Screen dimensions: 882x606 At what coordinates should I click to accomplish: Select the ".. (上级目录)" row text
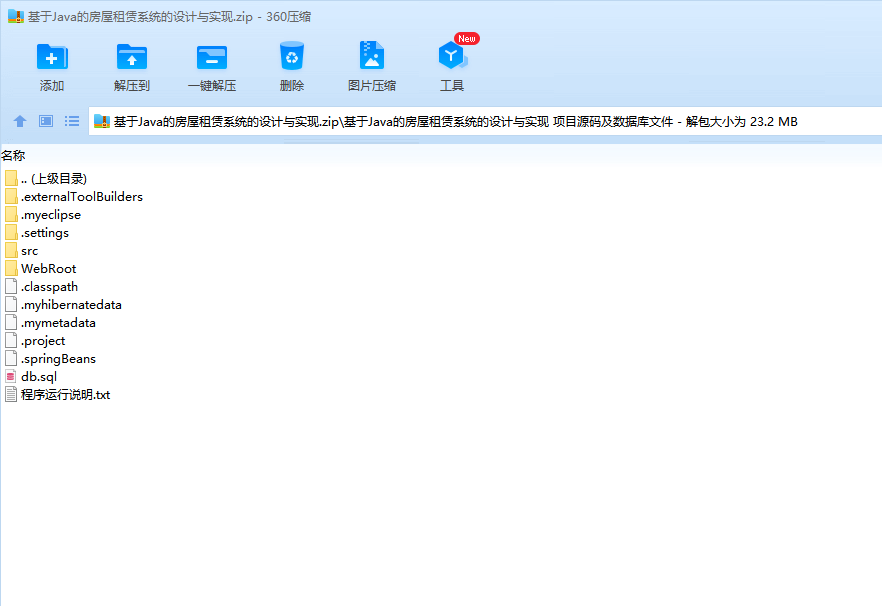54,178
